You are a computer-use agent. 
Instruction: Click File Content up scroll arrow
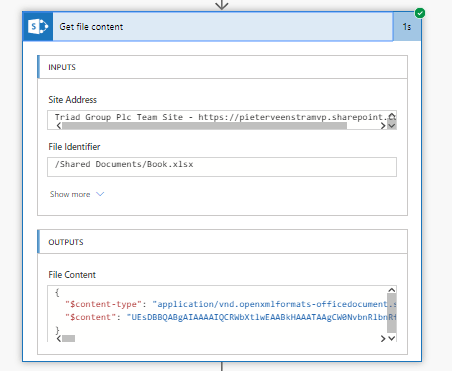click(x=392, y=290)
